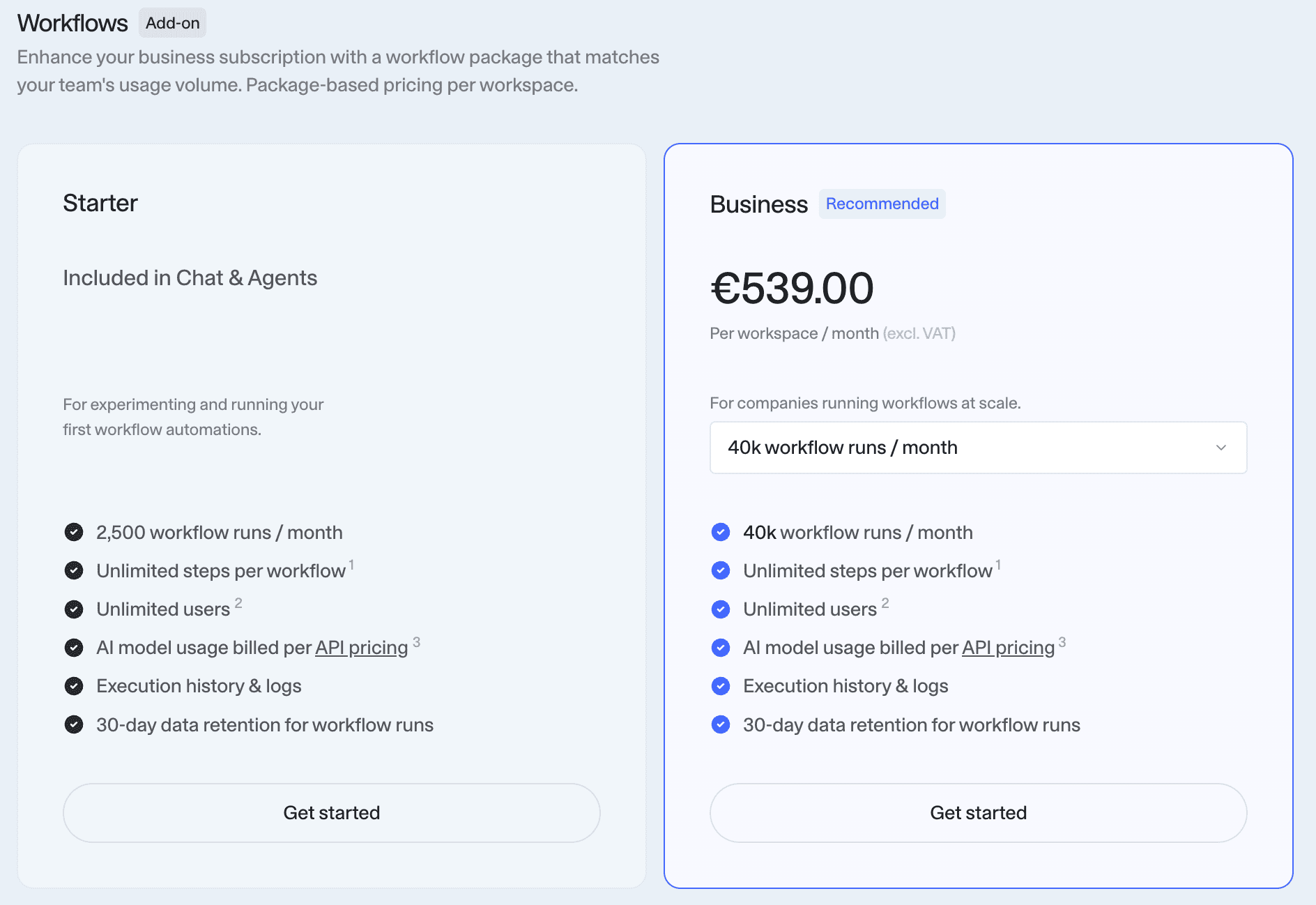Click the blue checkmark beside Business AI model usage

tap(721, 648)
